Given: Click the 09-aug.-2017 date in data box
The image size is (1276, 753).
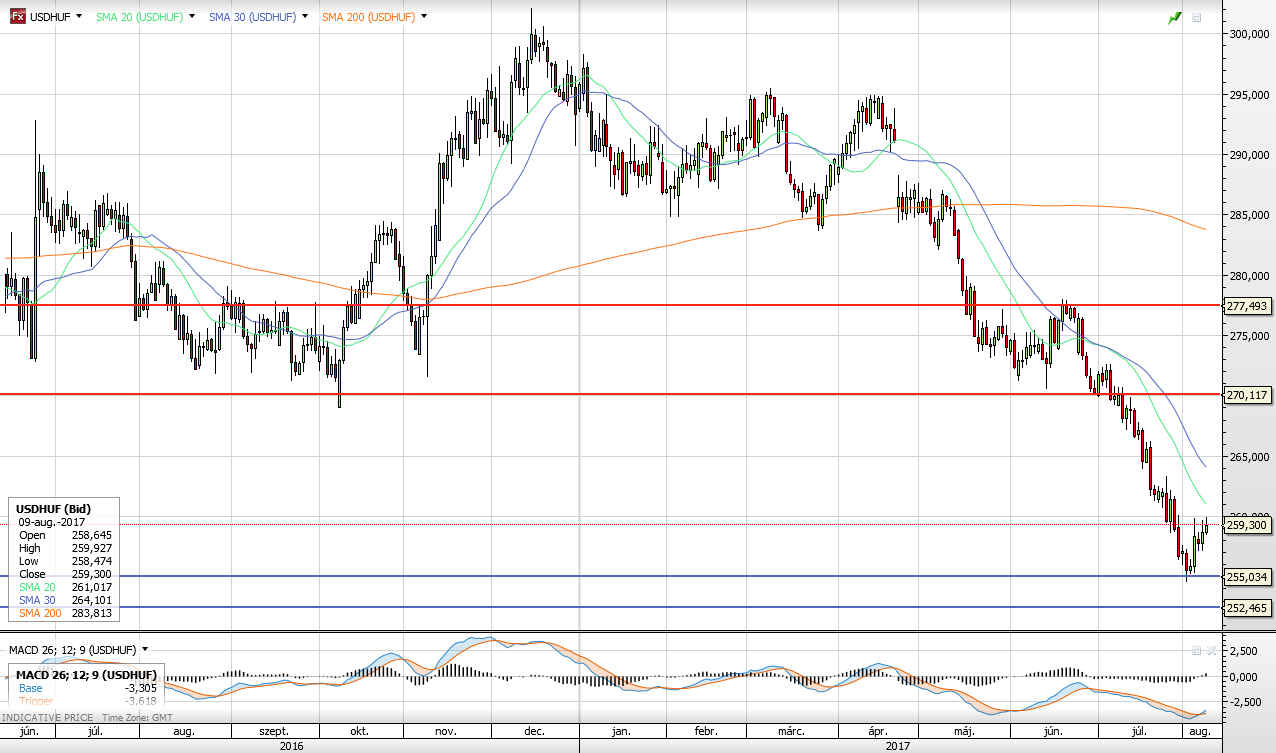Looking at the screenshot, I should (x=51, y=522).
